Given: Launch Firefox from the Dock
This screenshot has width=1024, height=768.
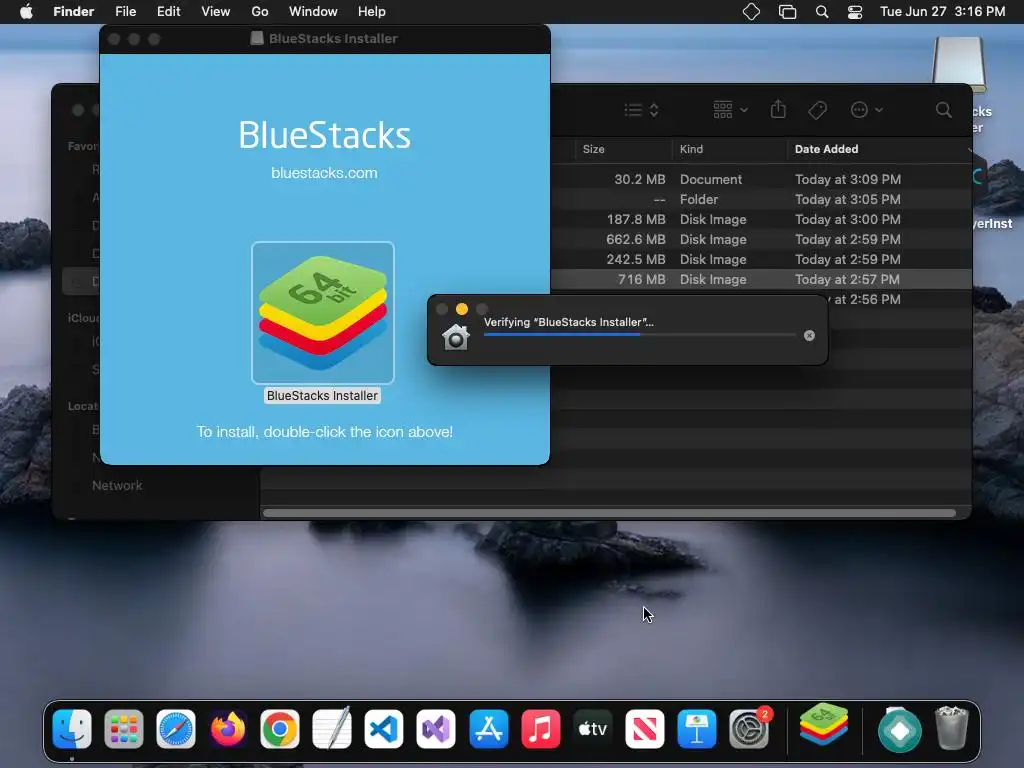Looking at the screenshot, I should [228, 729].
